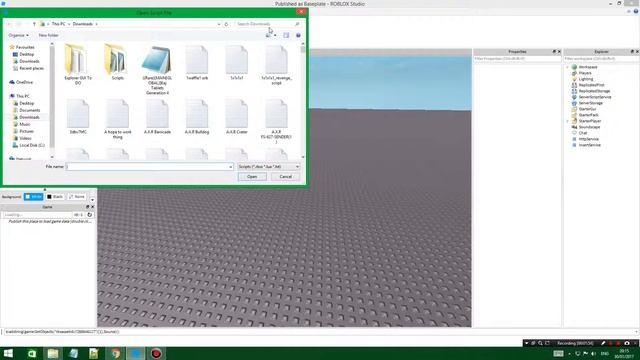Image resolution: width=640 pixels, height=360 pixels.
Task: Select Soundscape in Explorer panel
Action: (x=589, y=127)
